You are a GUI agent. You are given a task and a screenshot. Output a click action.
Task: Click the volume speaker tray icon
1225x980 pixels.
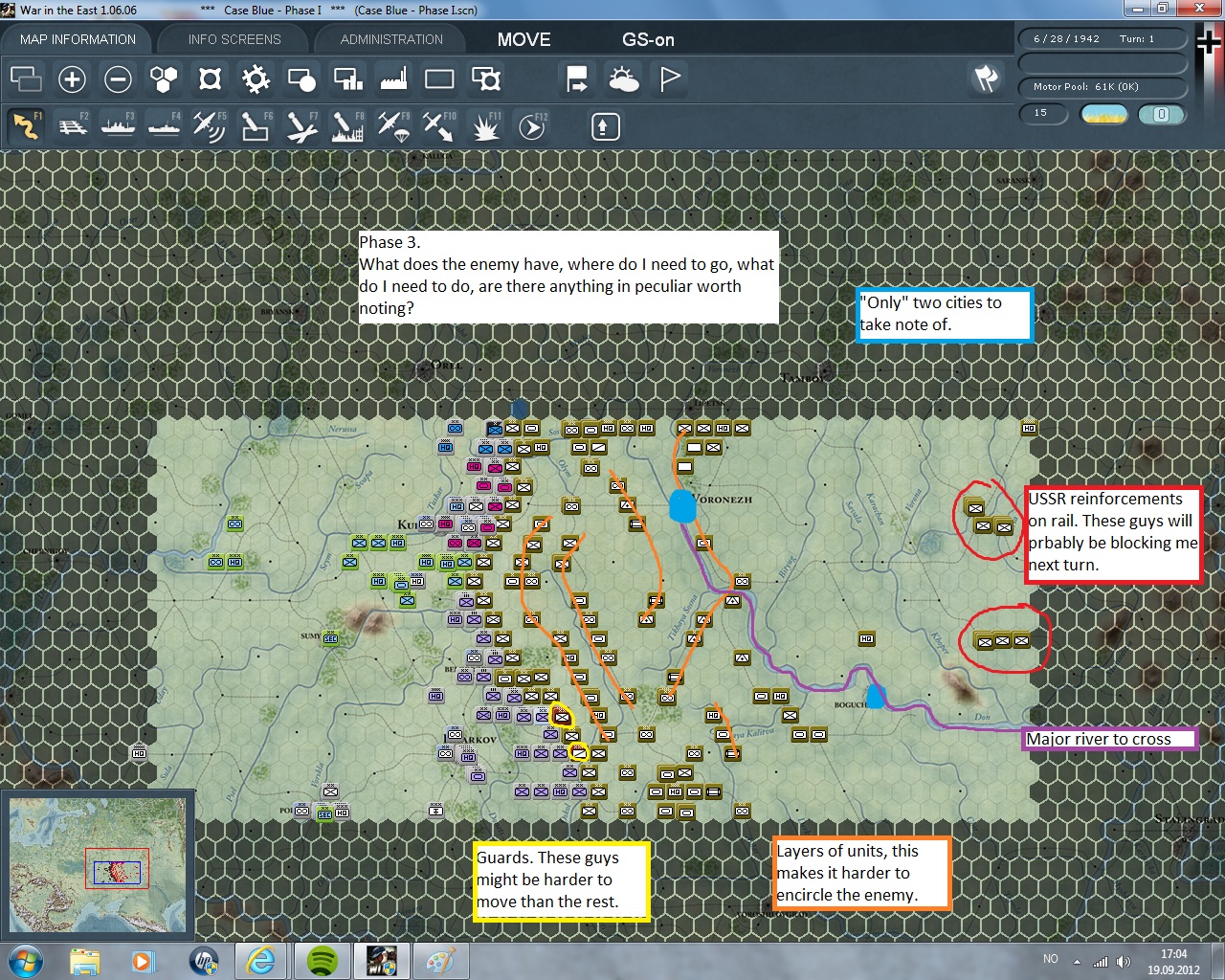1124,961
